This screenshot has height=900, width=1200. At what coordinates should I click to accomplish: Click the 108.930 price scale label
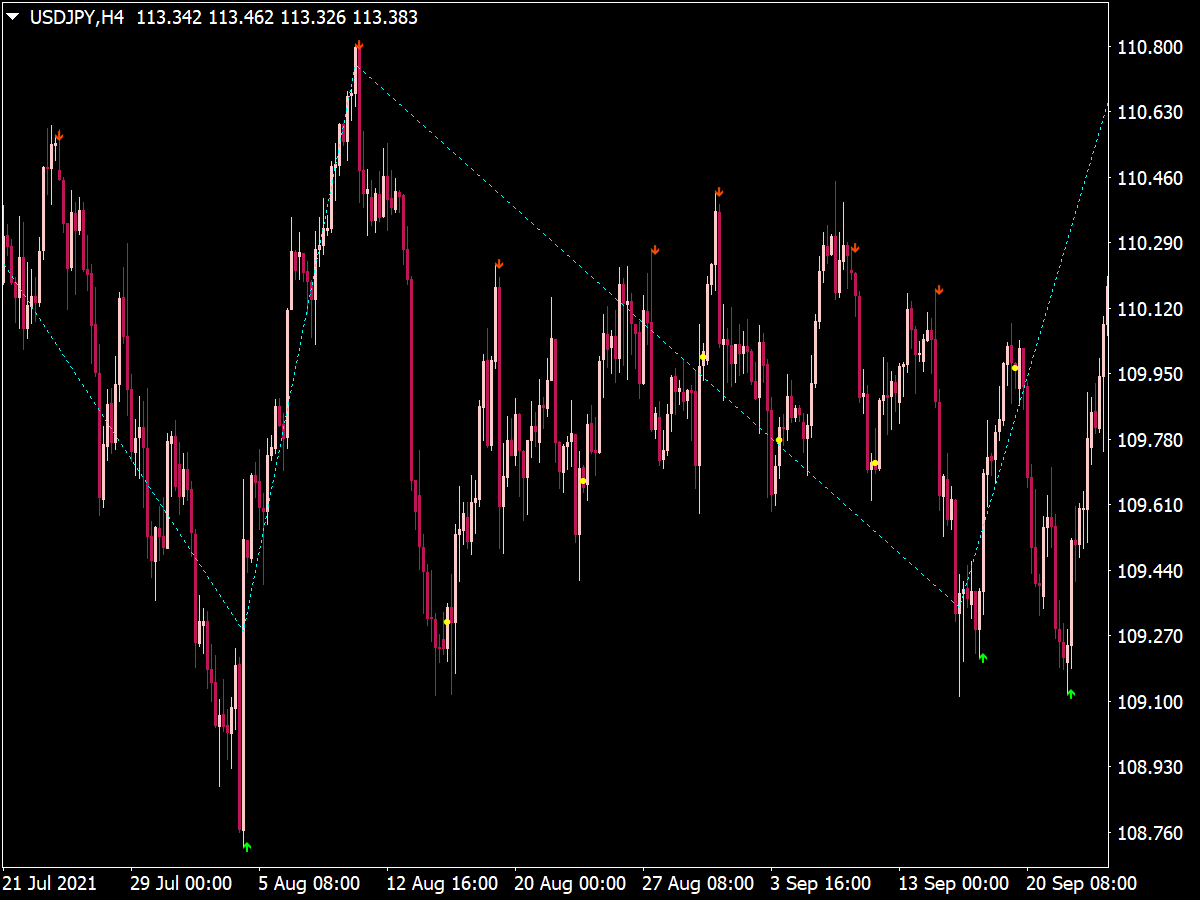[1148, 768]
